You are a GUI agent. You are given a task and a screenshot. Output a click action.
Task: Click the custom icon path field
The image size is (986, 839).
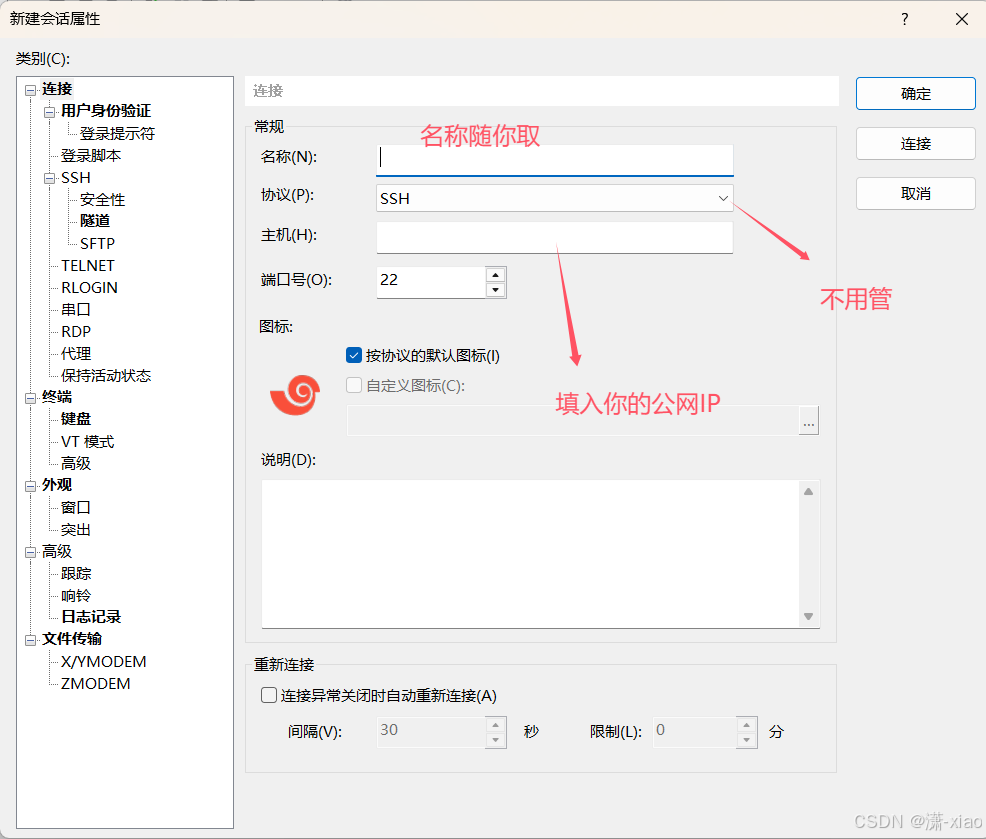click(x=573, y=421)
